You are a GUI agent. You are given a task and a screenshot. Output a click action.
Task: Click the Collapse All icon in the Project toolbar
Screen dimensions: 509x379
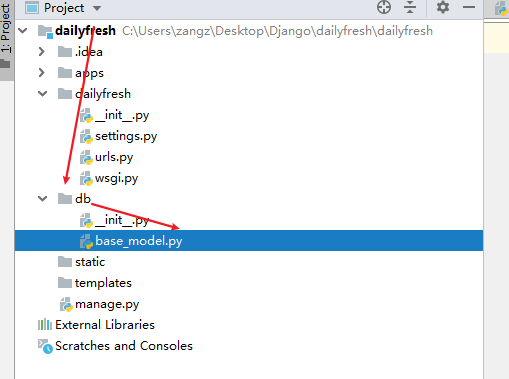pyautogui.click(x=410, y=7)
